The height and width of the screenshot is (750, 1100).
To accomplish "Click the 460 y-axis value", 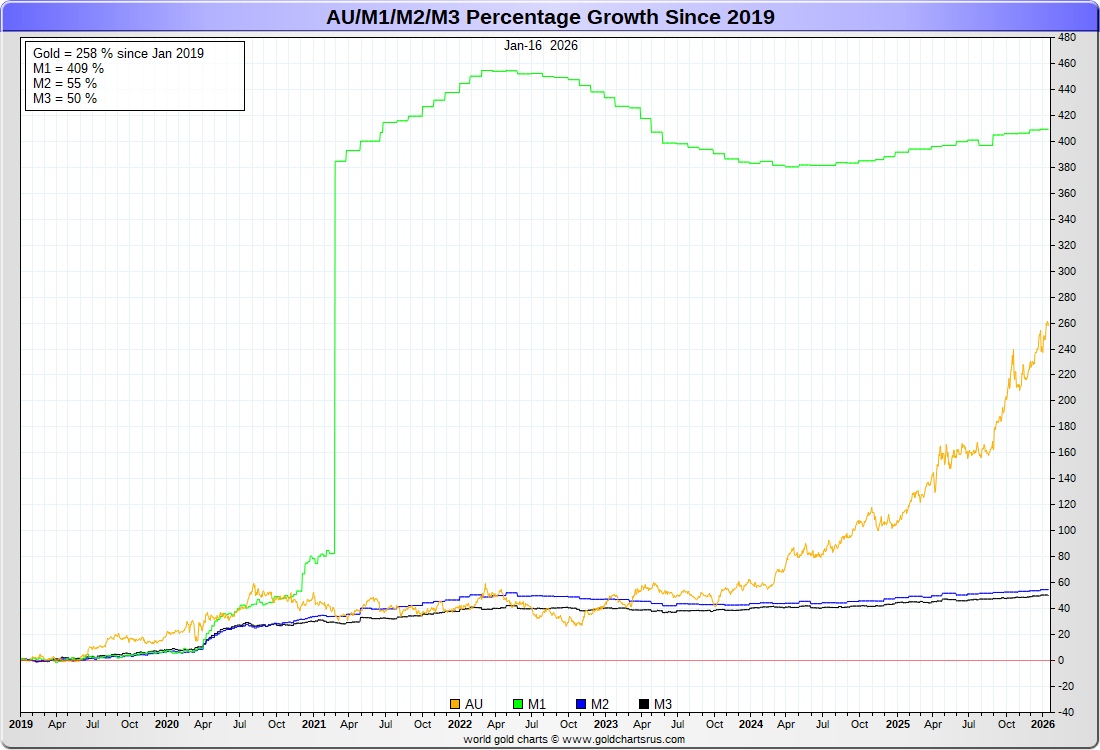I will (1067, 63).
